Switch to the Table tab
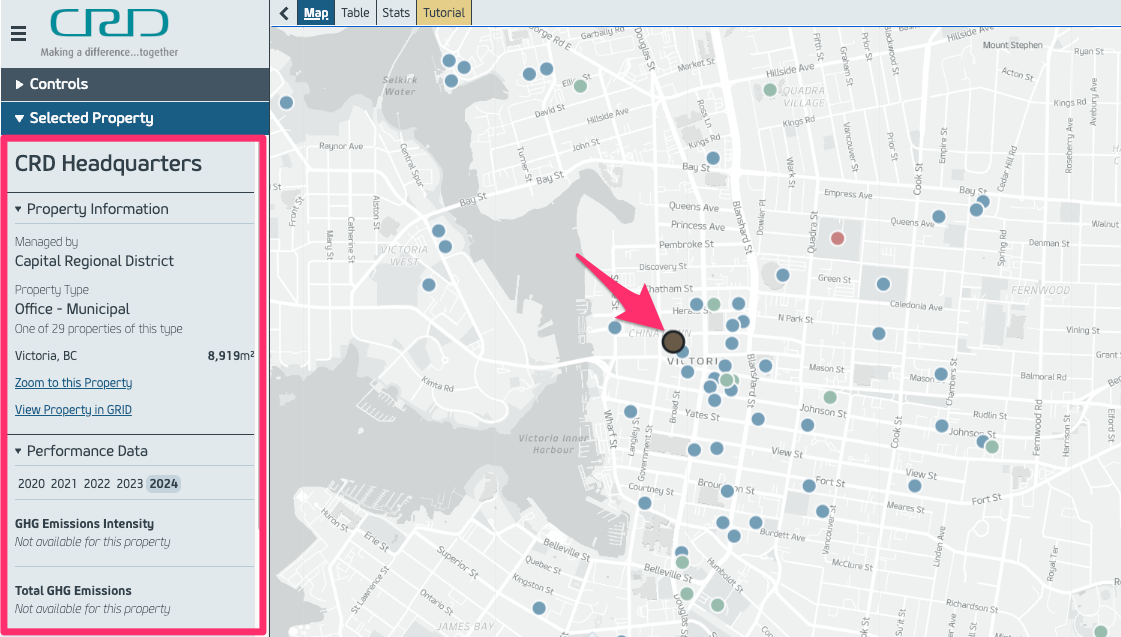Screen dimensions: 1121x637 point(354,13)
